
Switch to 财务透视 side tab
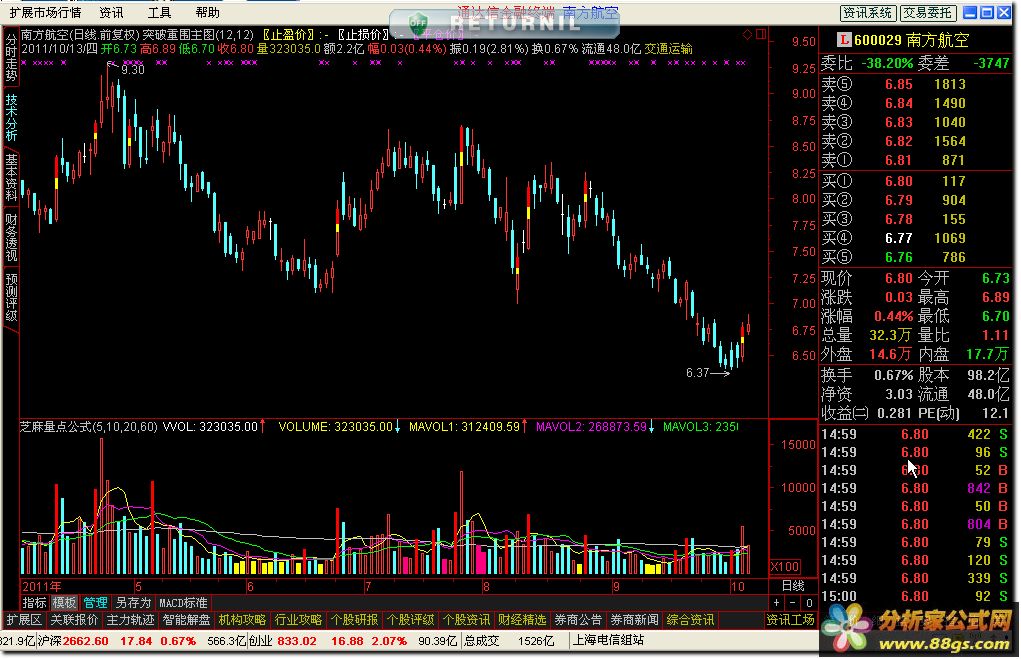pyautogui.click(x=11, y=236)
